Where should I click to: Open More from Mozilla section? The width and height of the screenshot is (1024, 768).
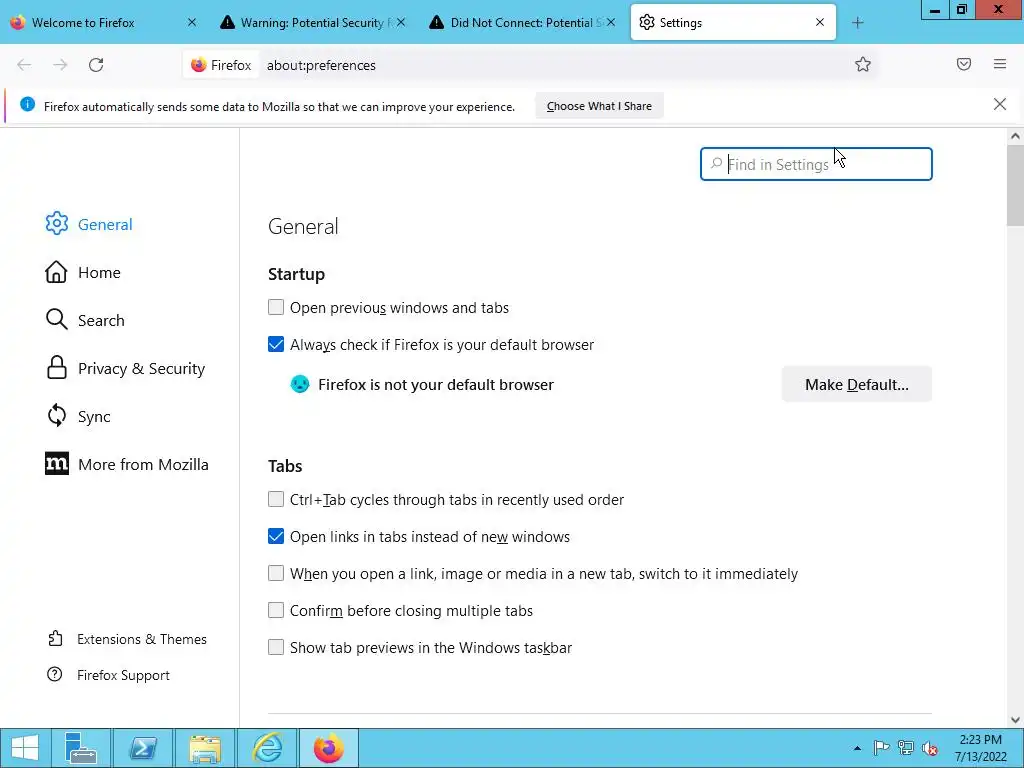127,464
